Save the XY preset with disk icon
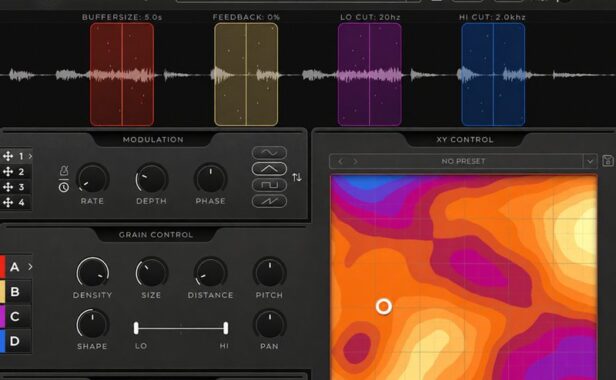 point(608,161)
